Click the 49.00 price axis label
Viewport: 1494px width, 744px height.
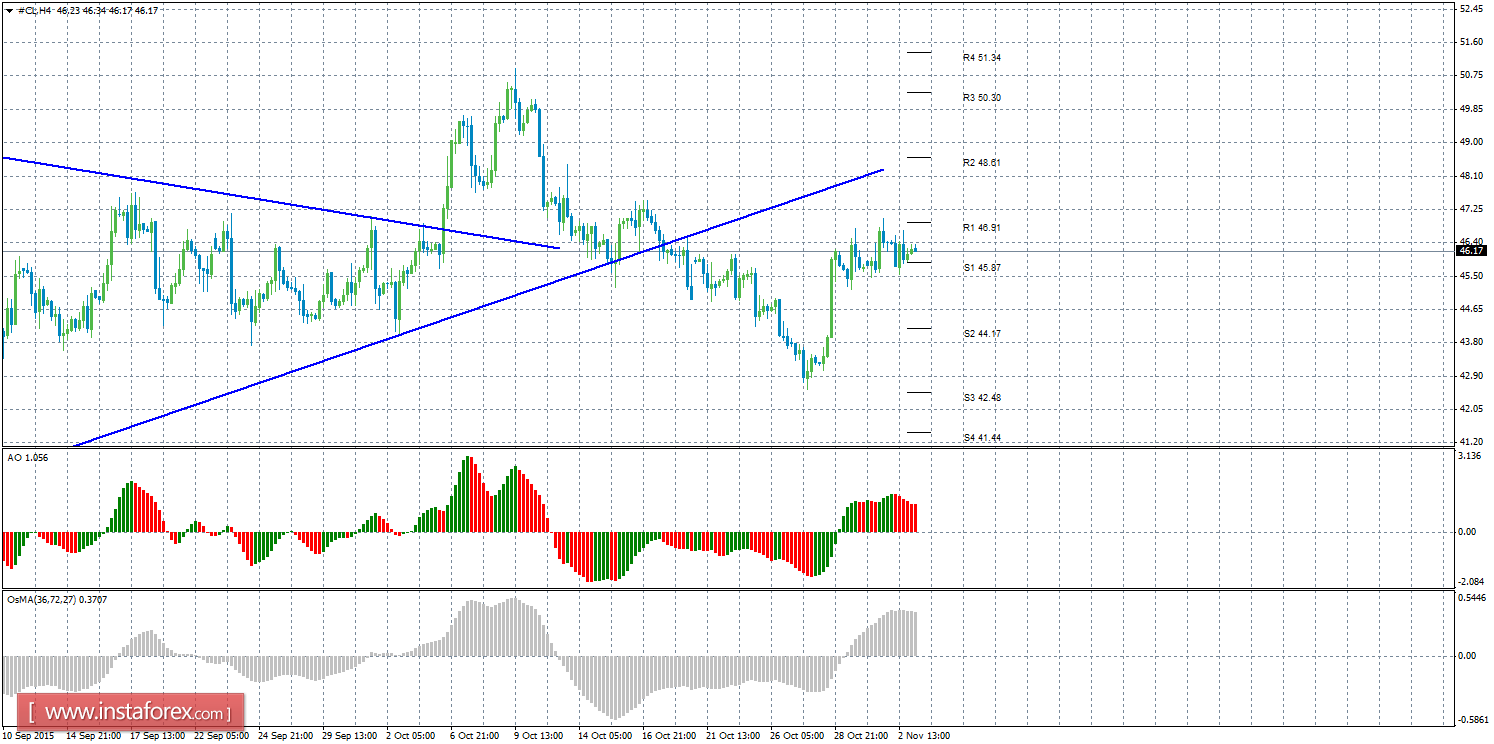pyautogui.click(x=1471, y=142)
